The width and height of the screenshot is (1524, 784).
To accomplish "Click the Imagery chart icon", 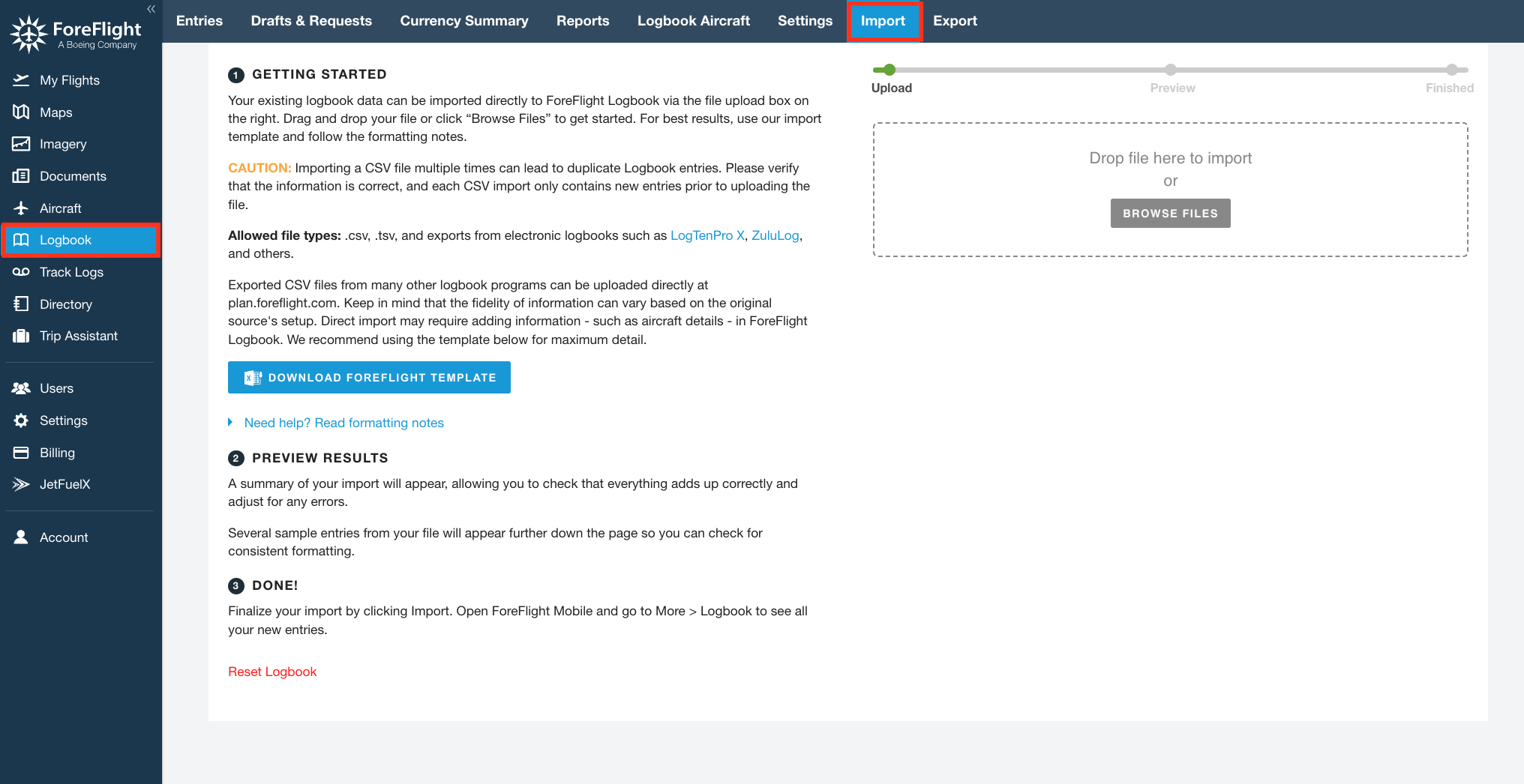I will pyautogui.click(x=21, y=144).
